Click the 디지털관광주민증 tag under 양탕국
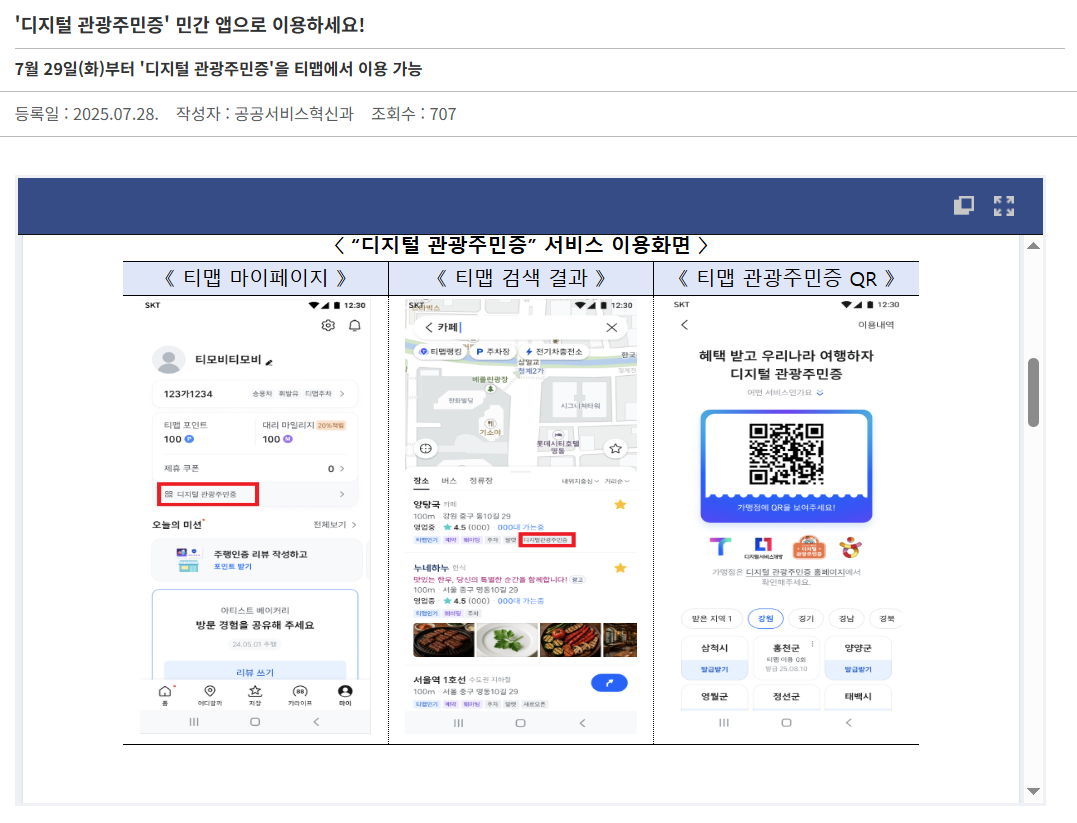 pos(547,540)
